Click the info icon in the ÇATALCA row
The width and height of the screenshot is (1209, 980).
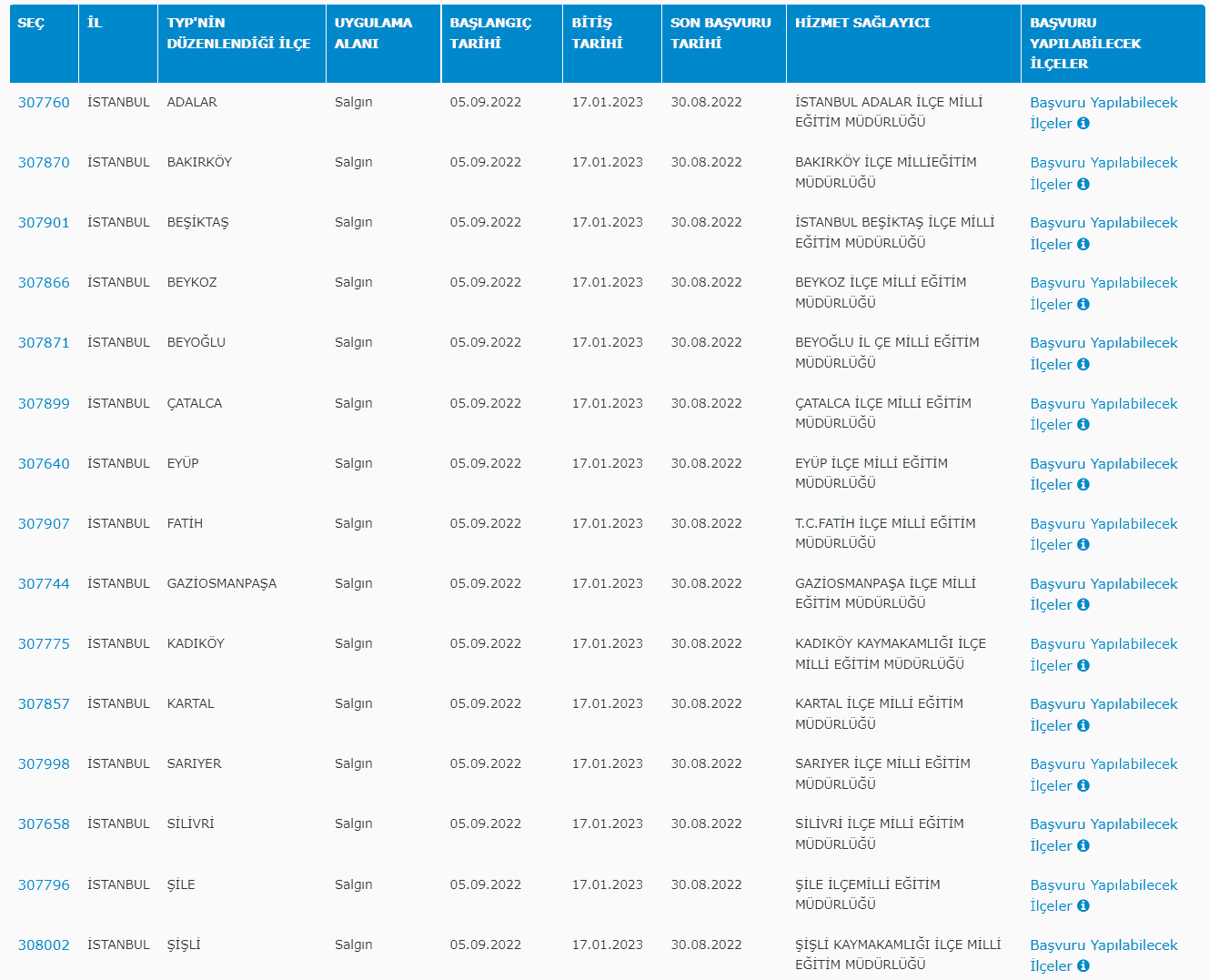click(1083, 424)
